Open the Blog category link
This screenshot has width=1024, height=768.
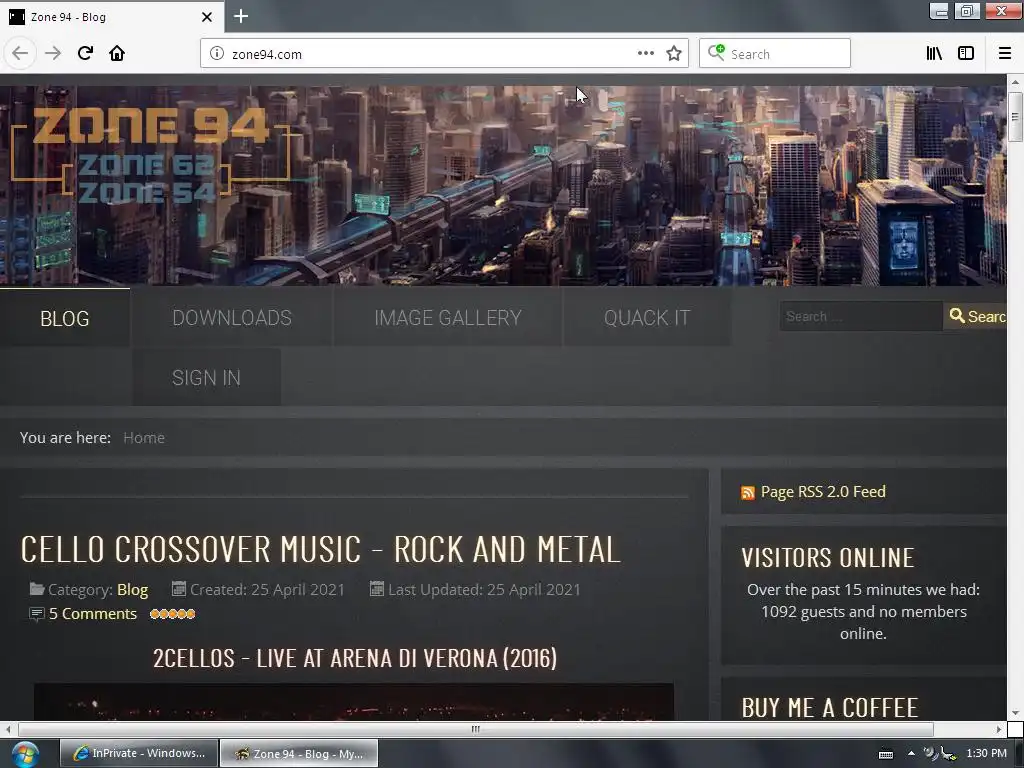[133, 590]
